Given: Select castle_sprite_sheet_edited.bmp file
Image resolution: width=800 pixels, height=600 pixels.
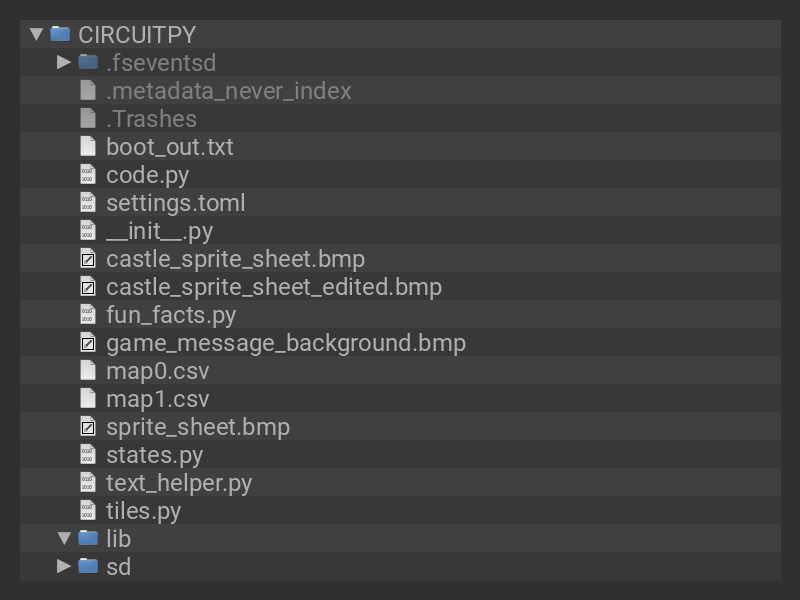Looking at the screenshot, I should coord(274,287).
